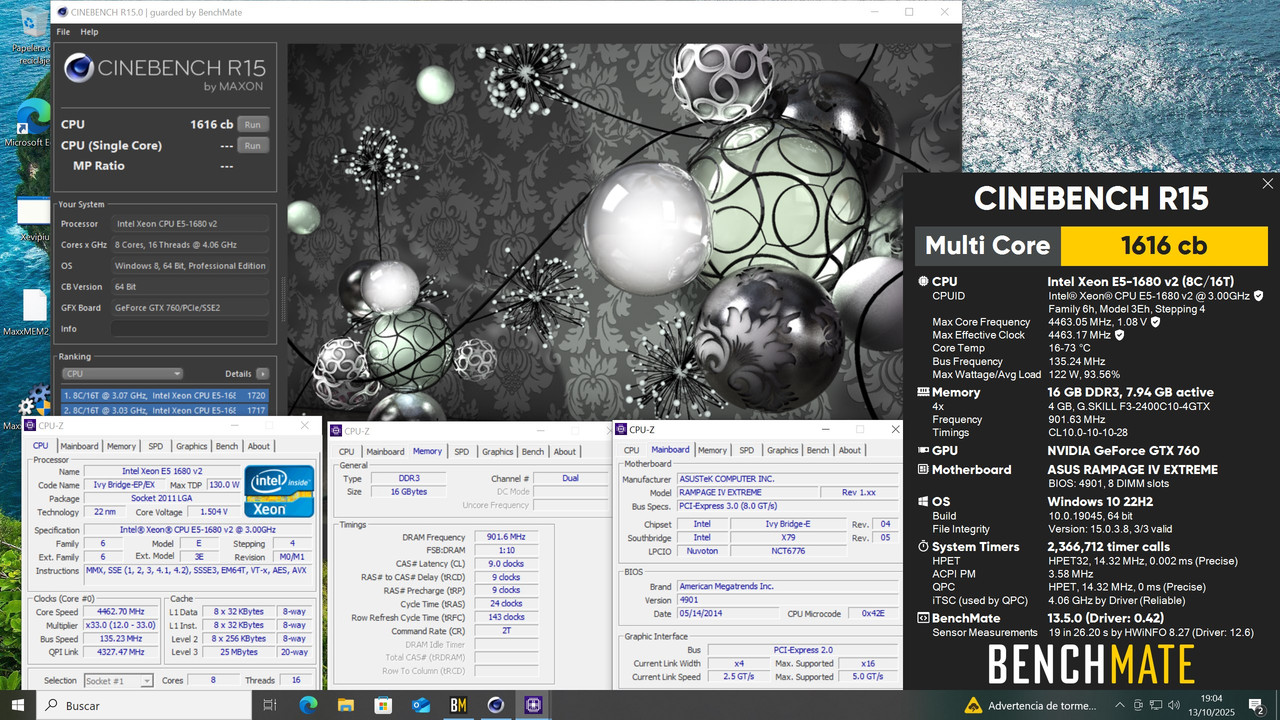1280x720 pixels.
Task: Click the Max Core Frequency verified shield
Action: 1156,322
